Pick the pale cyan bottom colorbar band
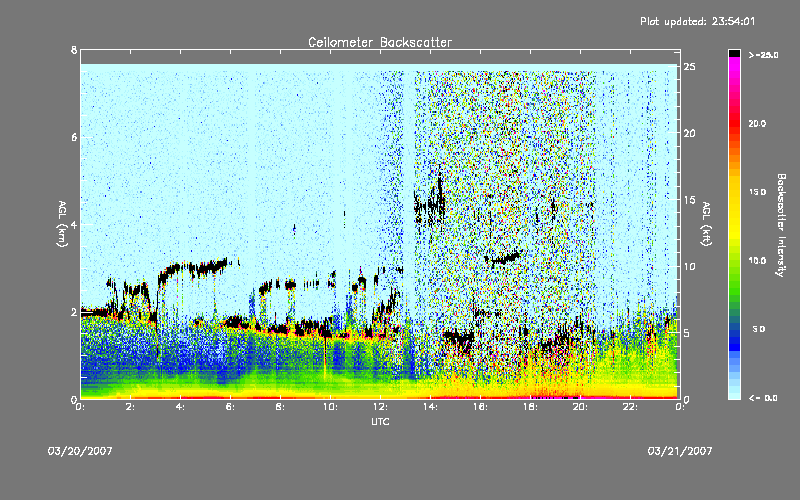 [734, 396]
